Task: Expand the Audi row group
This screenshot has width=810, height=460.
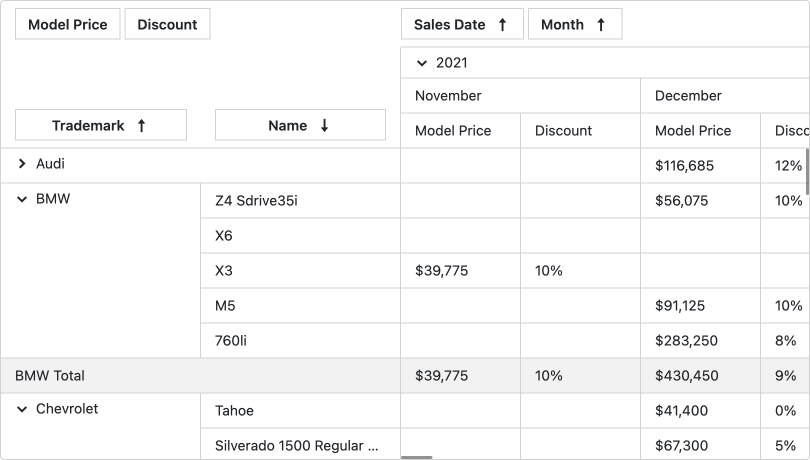Action: click(22, 164)
